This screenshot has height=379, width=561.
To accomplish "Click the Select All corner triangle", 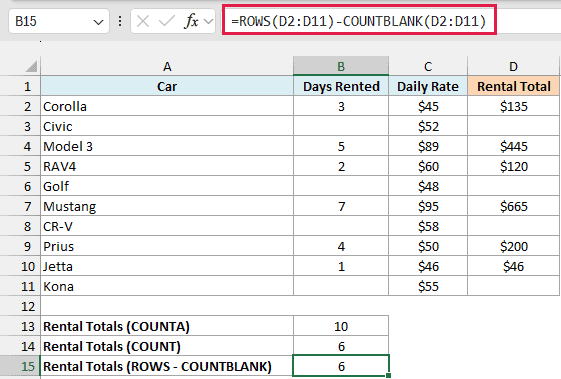I will point(31,67).
